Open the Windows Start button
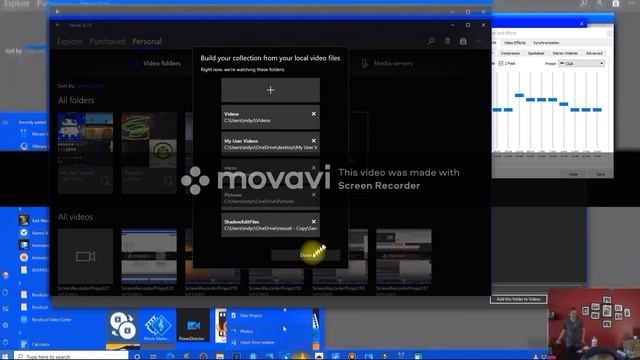 click(x=5, y=356)
